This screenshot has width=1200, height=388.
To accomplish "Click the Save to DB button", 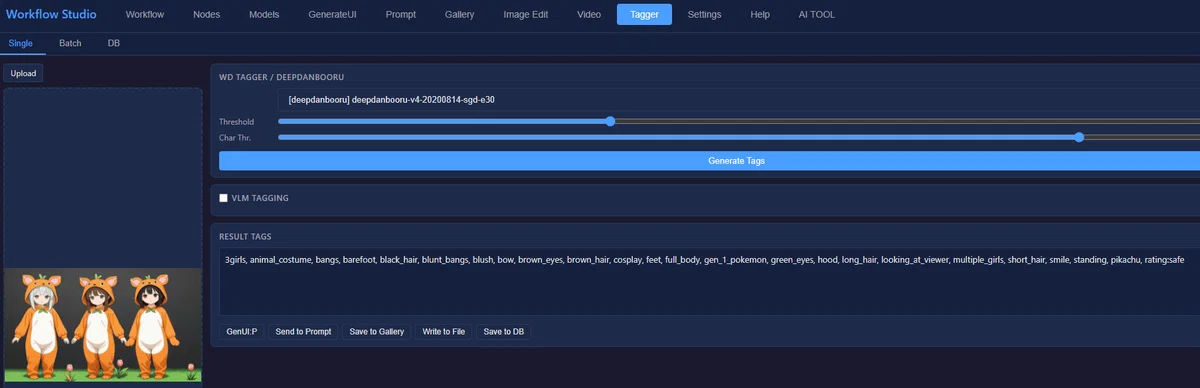I will click(x=504, y=331).
